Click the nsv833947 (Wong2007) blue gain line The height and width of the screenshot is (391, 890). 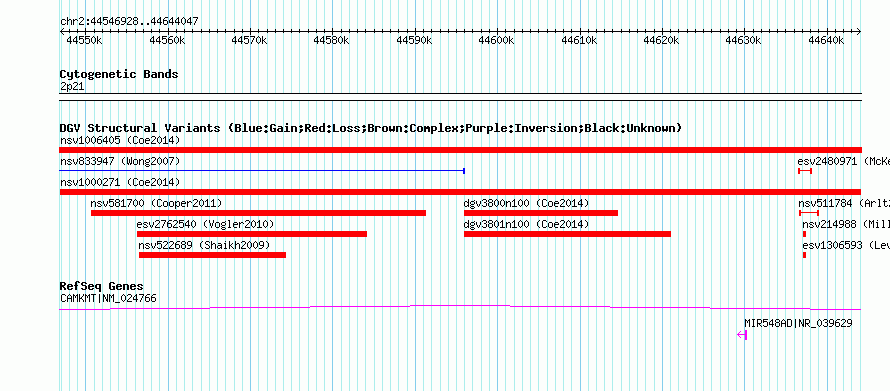[262, 171]
